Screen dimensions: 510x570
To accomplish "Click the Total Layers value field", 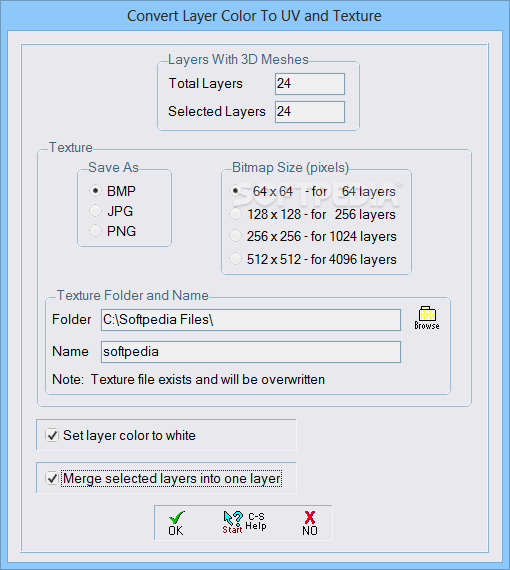I will [x=310, y=84].
